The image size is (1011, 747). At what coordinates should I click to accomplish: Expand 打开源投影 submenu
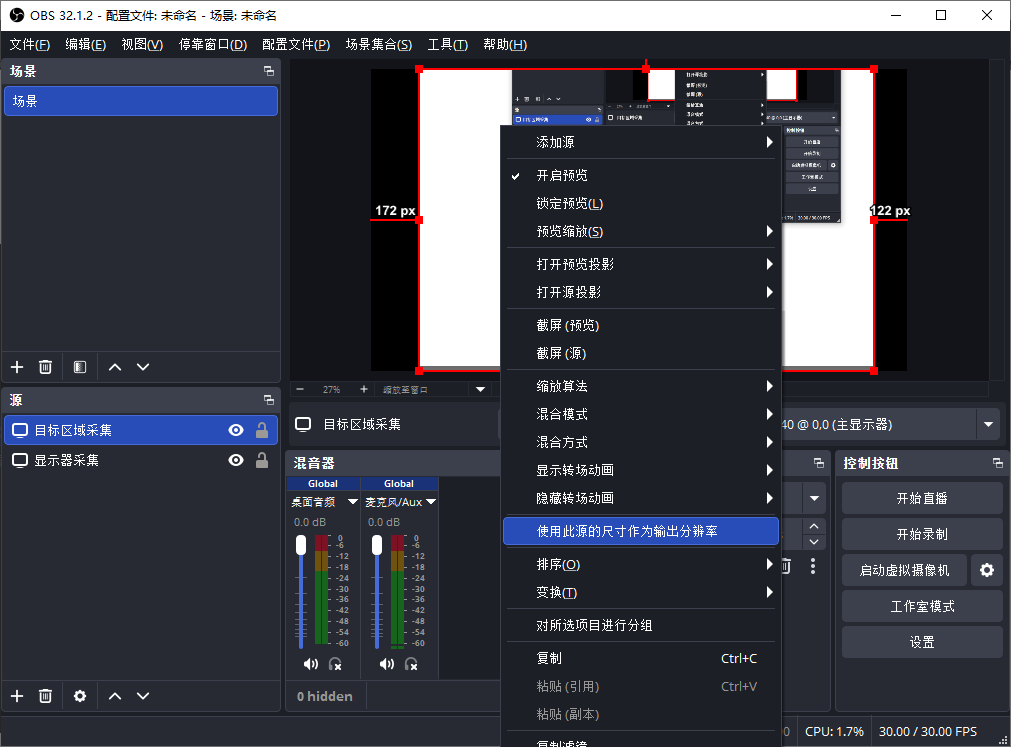641,292
